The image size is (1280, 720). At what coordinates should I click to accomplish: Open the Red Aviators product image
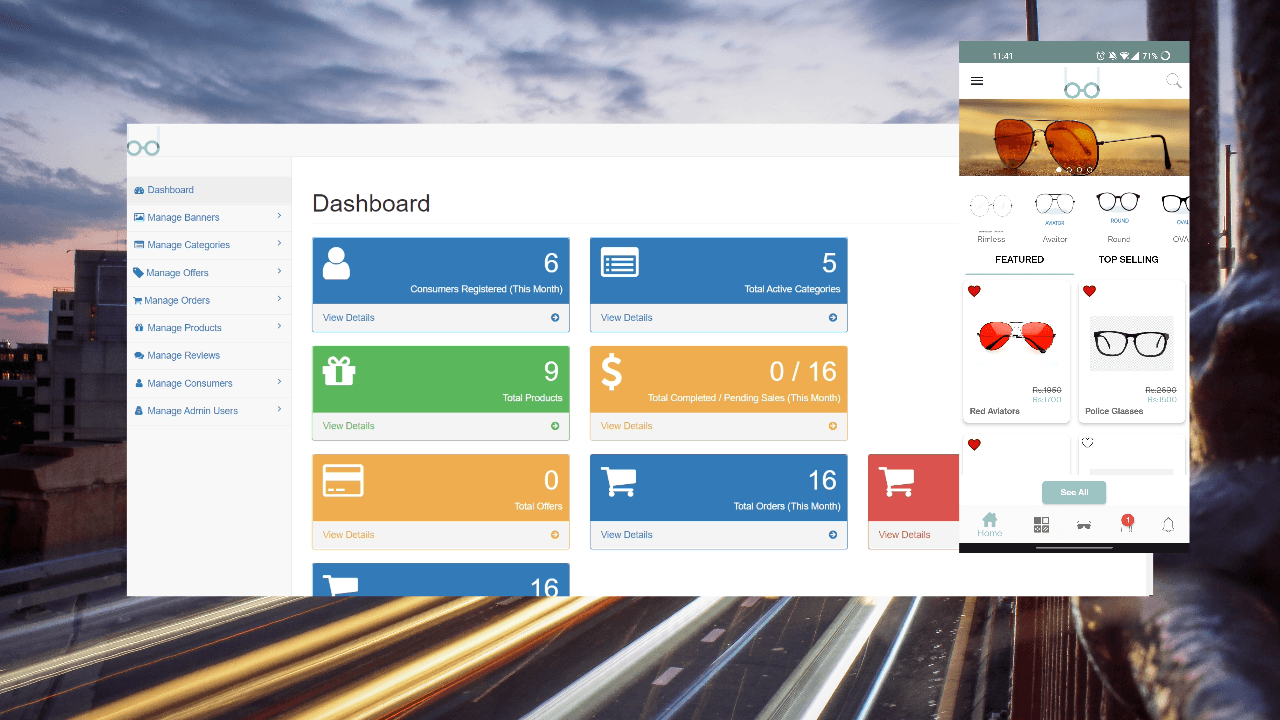1016,337
